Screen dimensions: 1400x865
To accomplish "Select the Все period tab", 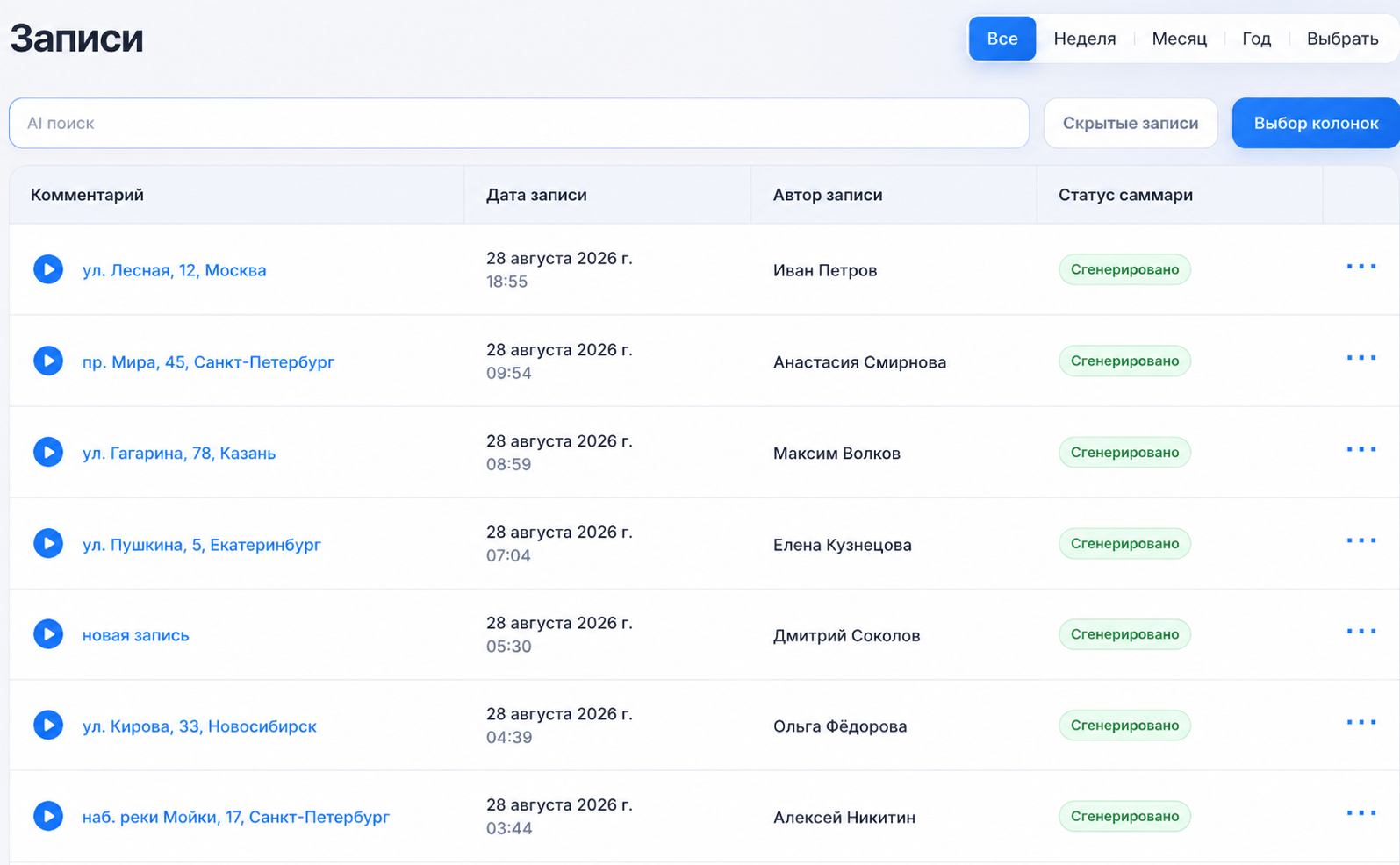I will click(x=1002, y=39).
